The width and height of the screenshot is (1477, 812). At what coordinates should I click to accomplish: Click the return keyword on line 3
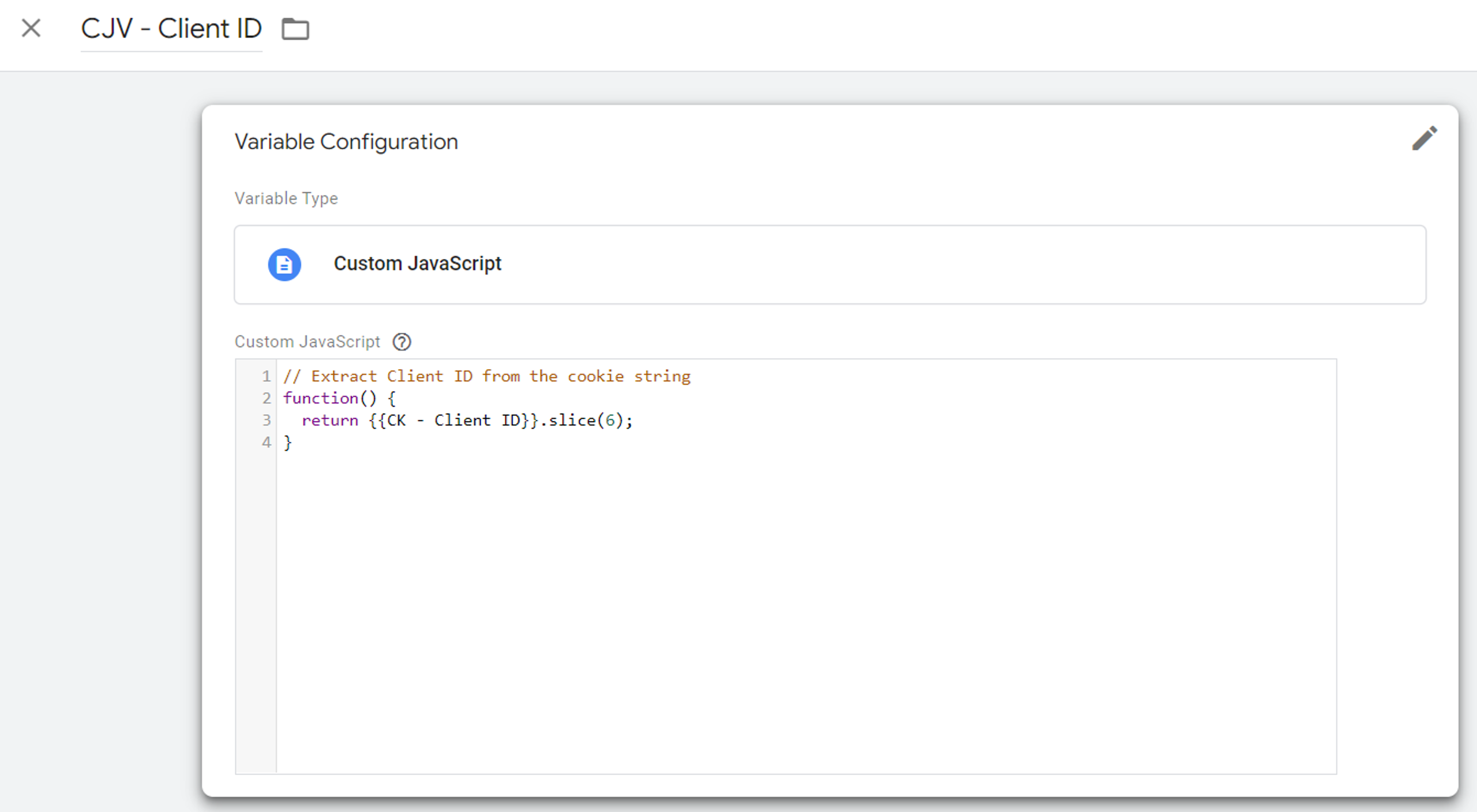click(x=330, y=420)
